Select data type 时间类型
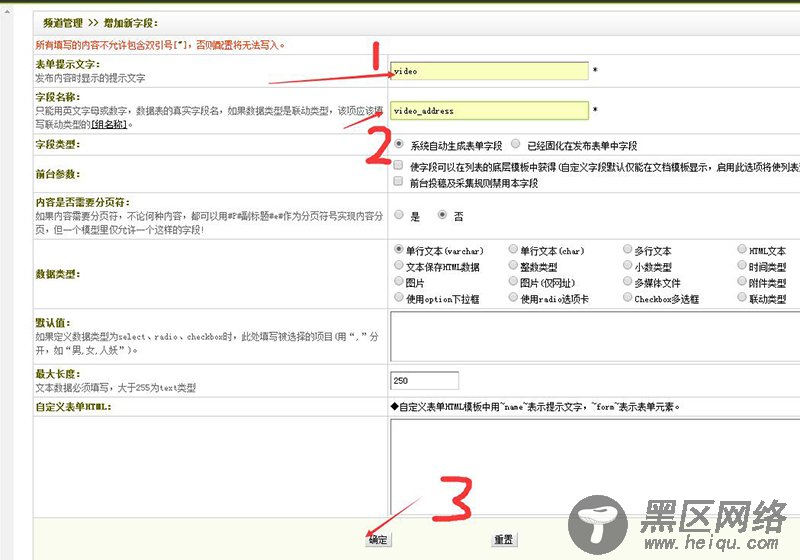Screen dimensions: 800x560 pos(742,265)
